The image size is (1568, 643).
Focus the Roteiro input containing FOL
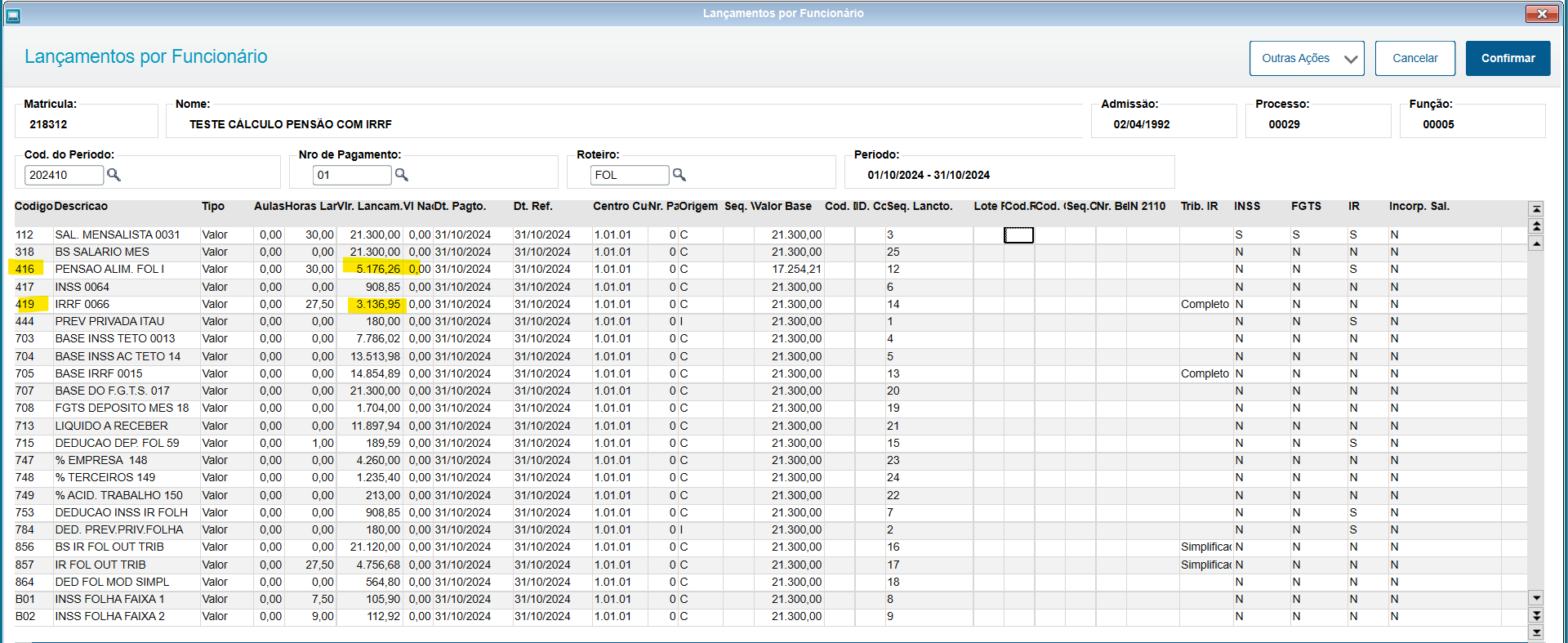630,175
